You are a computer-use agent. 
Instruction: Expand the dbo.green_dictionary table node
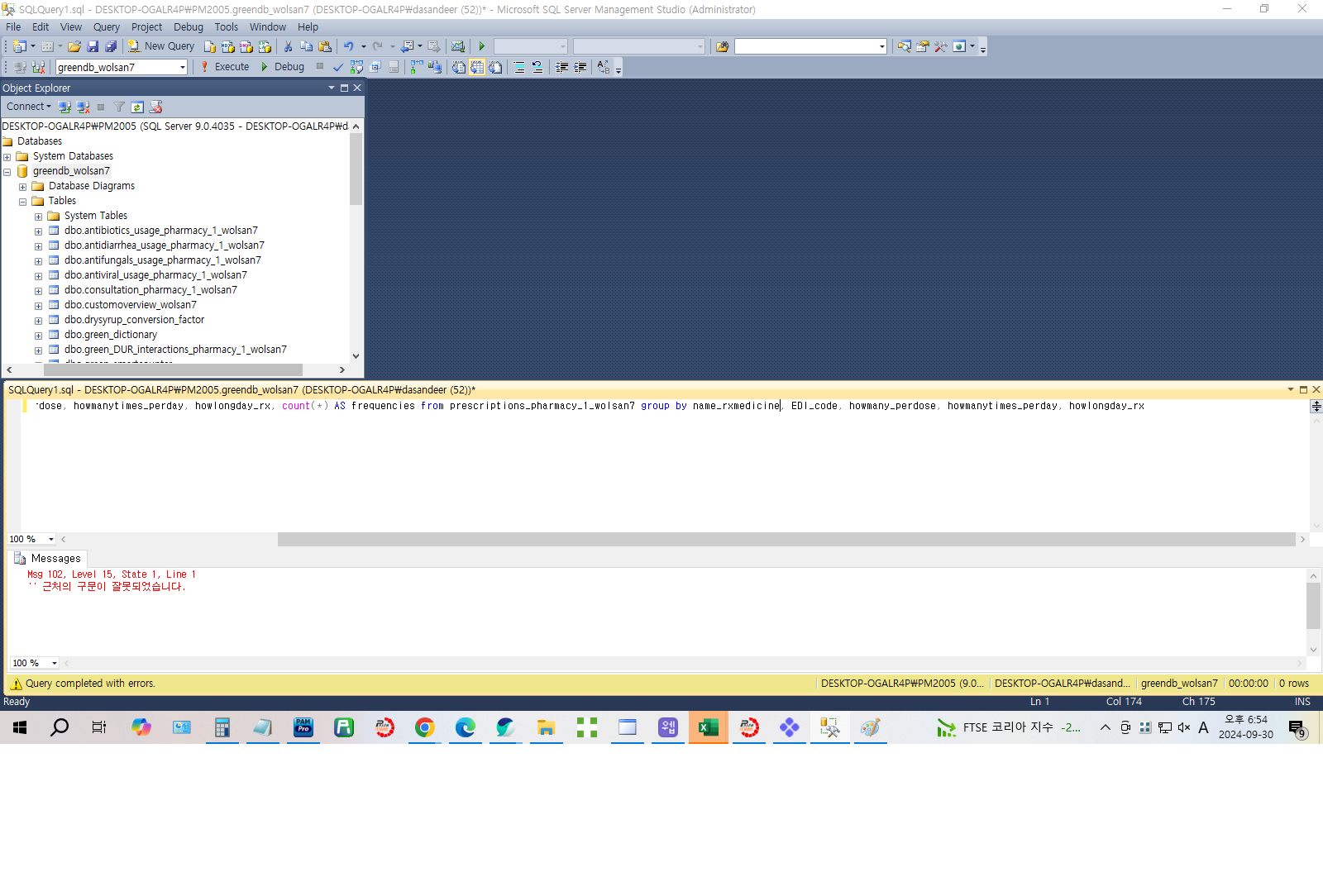(38, 335)
